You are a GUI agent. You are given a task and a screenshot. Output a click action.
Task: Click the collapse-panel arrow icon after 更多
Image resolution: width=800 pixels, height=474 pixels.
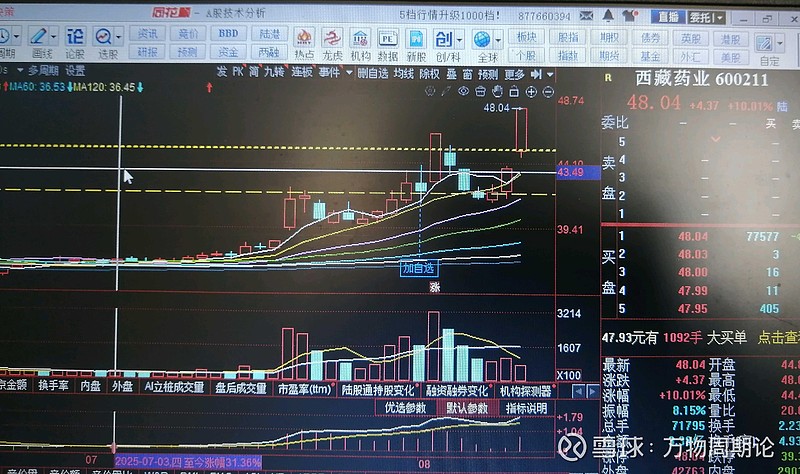pos(536,74)
